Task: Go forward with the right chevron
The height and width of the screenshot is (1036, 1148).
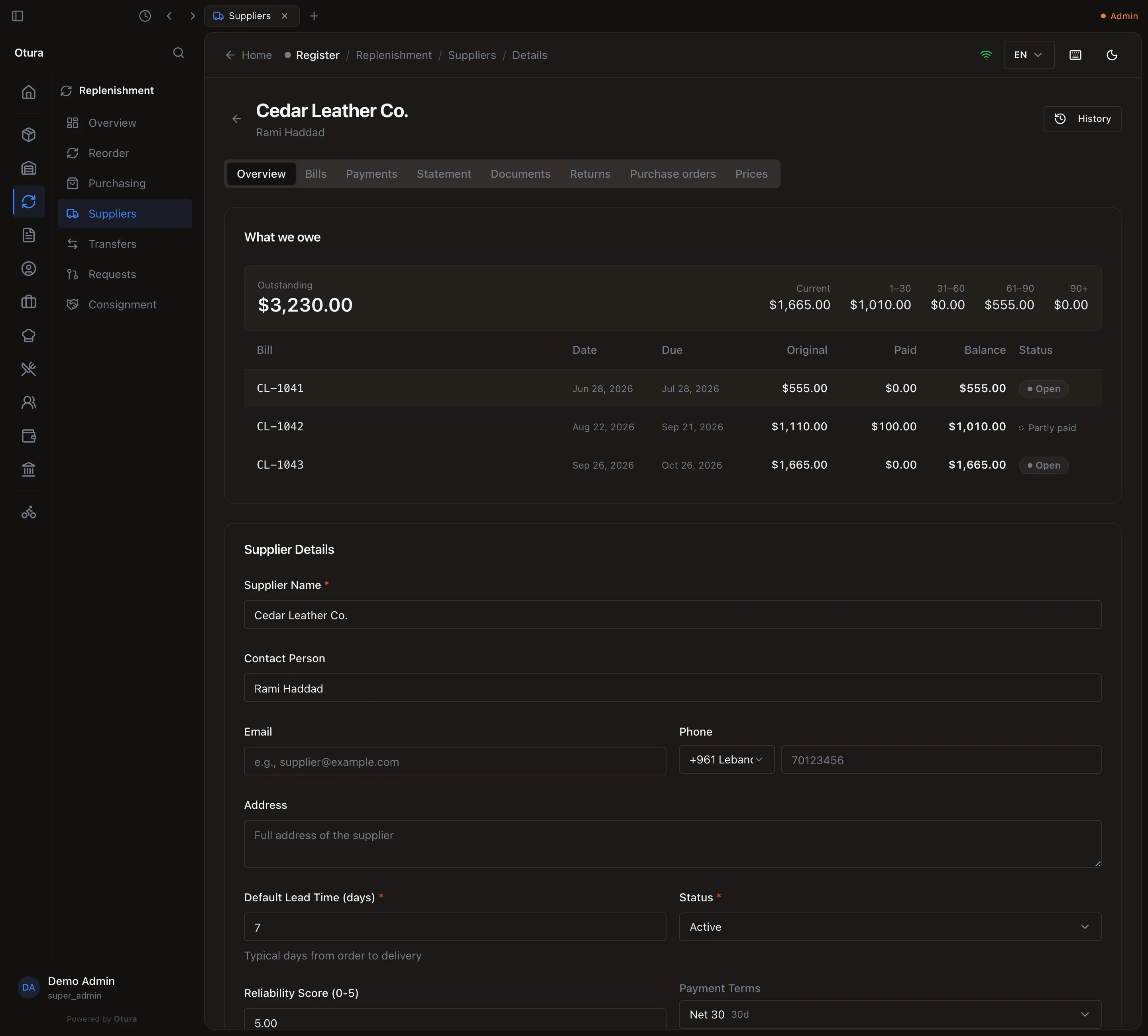Action: 193,16
